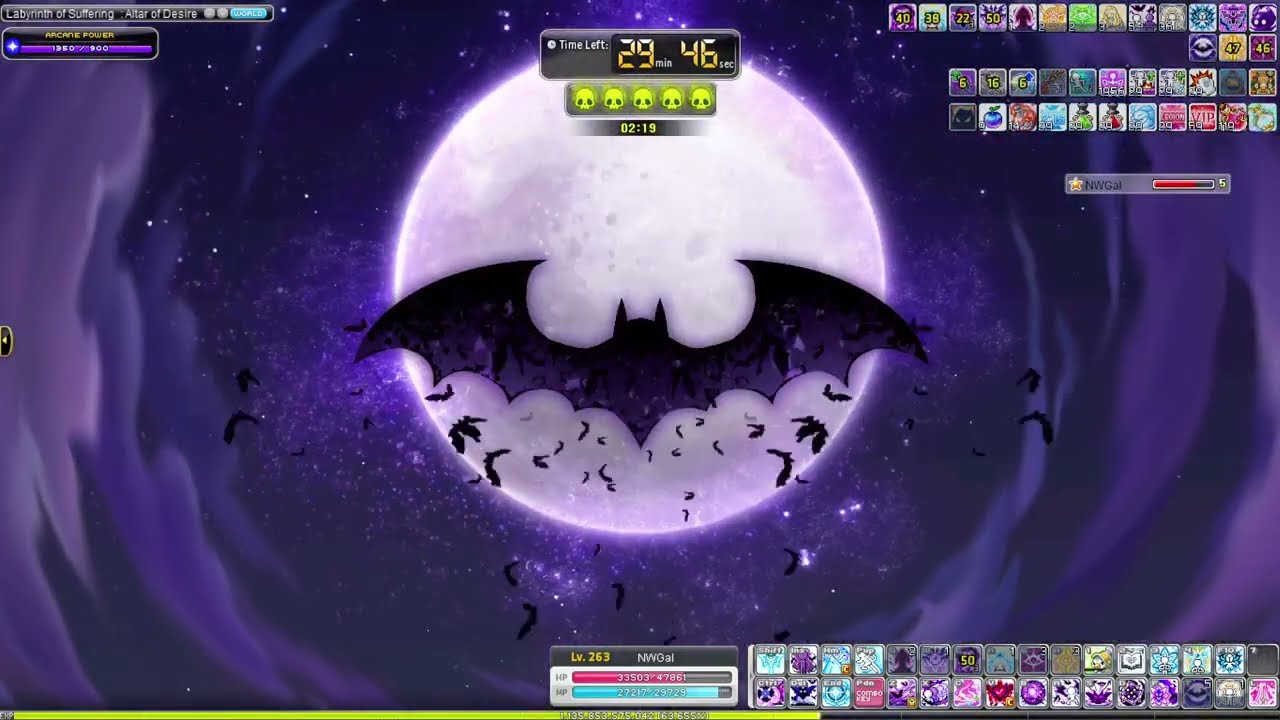Click the blue MP bar

(651, 692)
